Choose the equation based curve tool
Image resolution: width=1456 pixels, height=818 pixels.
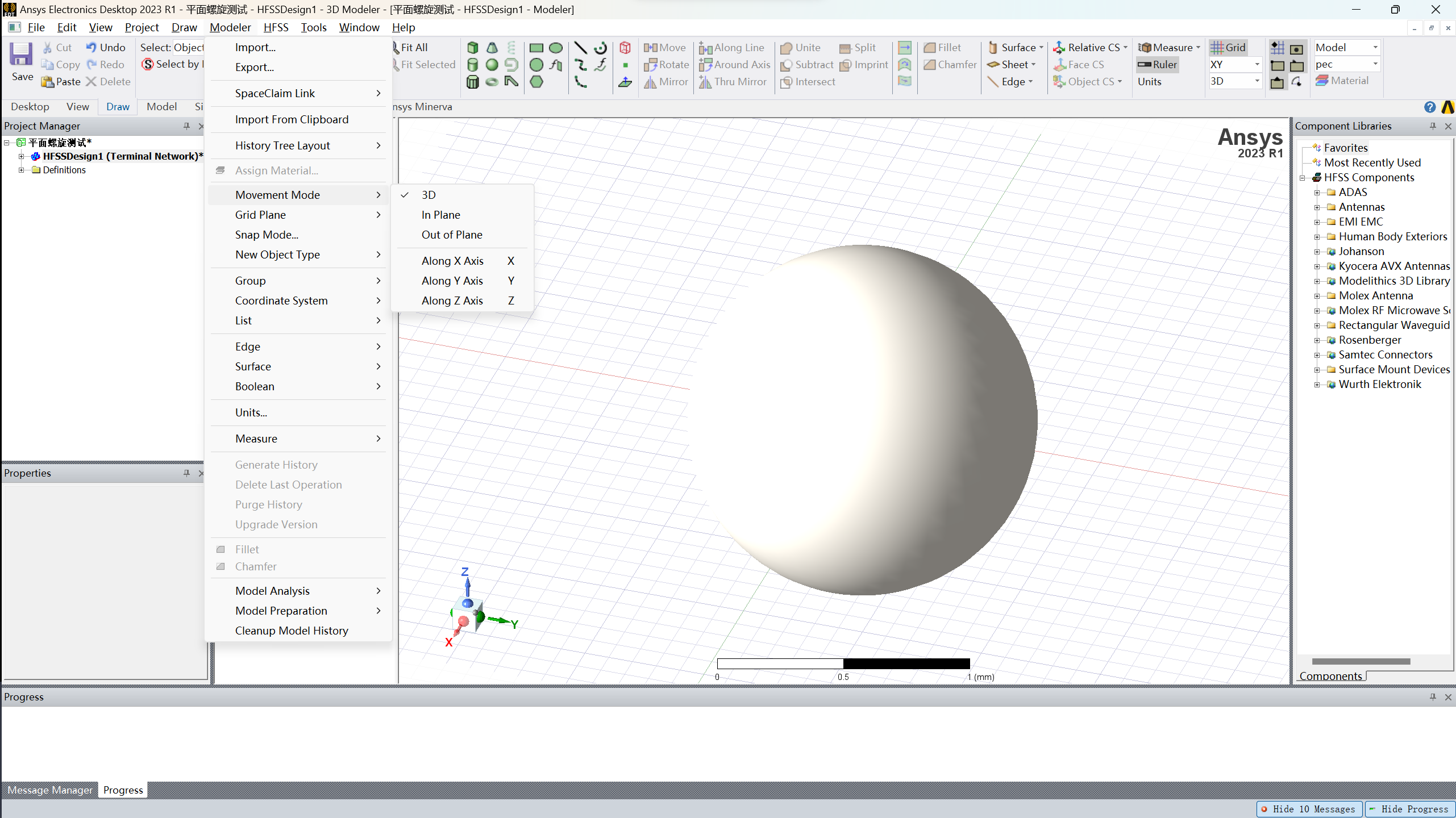click(x=600, y=65)
